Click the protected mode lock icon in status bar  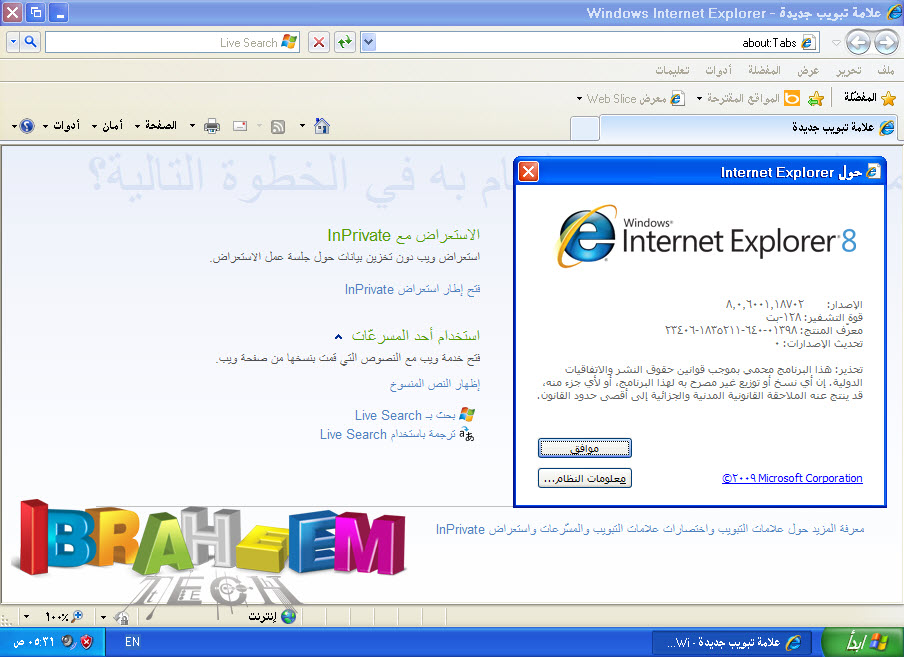point(122,617)
